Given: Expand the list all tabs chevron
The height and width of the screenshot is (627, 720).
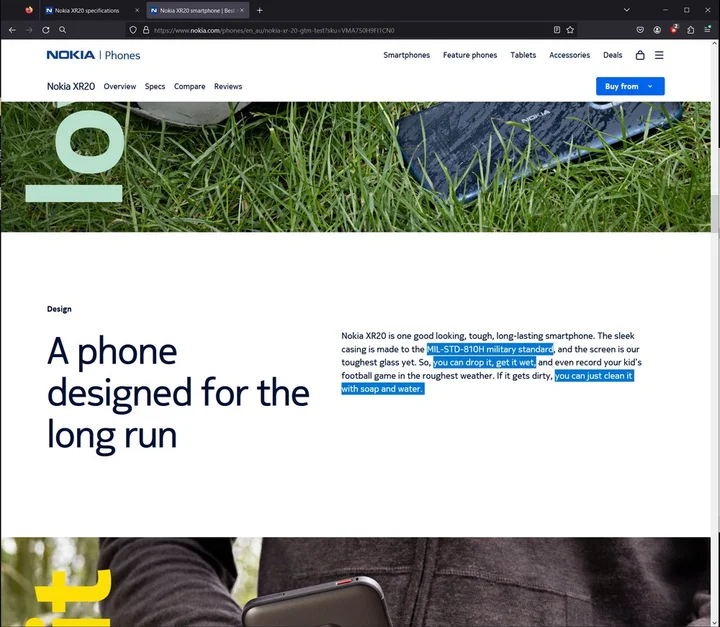Looking at the screenshot, I should pos(626,10).
